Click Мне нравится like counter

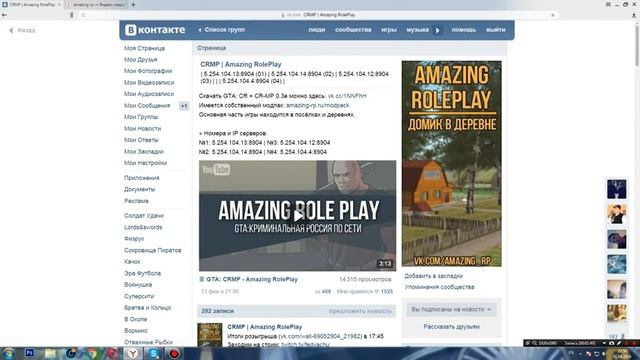coord(364,291)
